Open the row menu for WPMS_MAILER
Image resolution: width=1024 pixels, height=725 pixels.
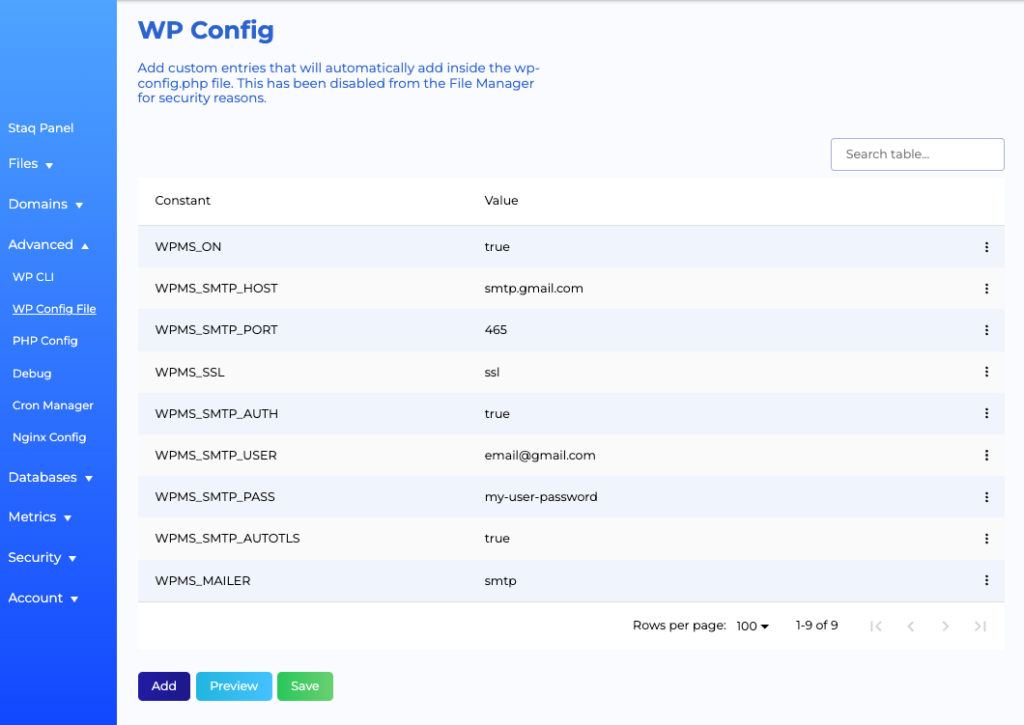(x=987, y=580)
